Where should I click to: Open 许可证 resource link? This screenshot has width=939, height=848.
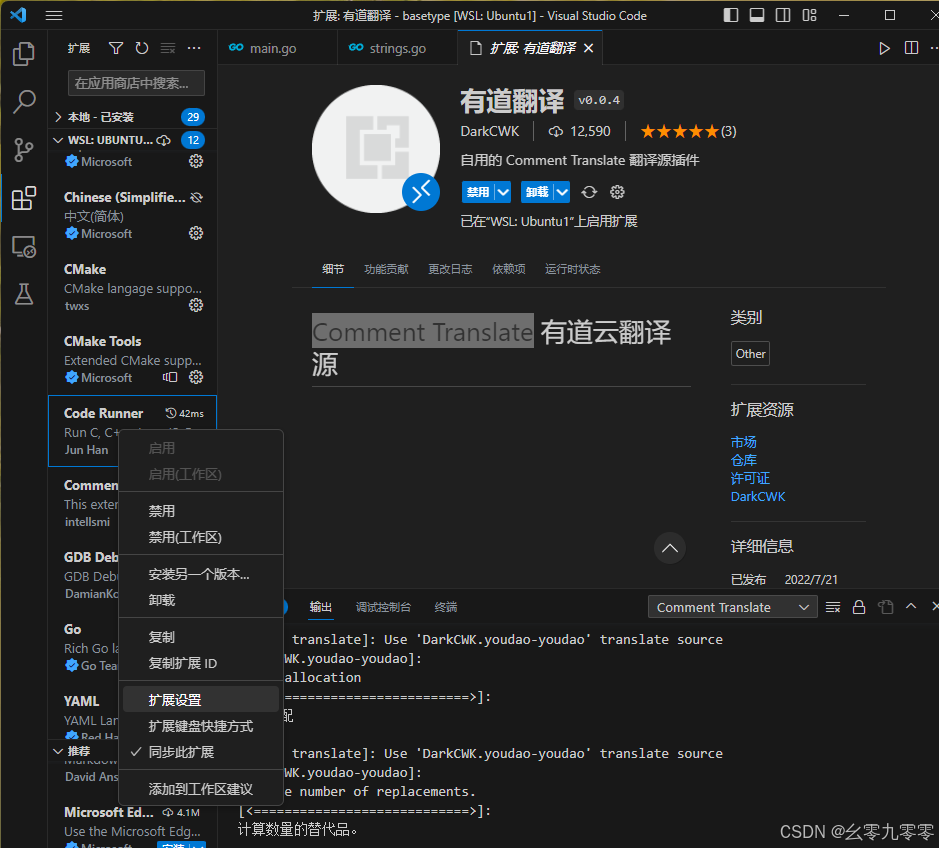click(x=750, y=478)
